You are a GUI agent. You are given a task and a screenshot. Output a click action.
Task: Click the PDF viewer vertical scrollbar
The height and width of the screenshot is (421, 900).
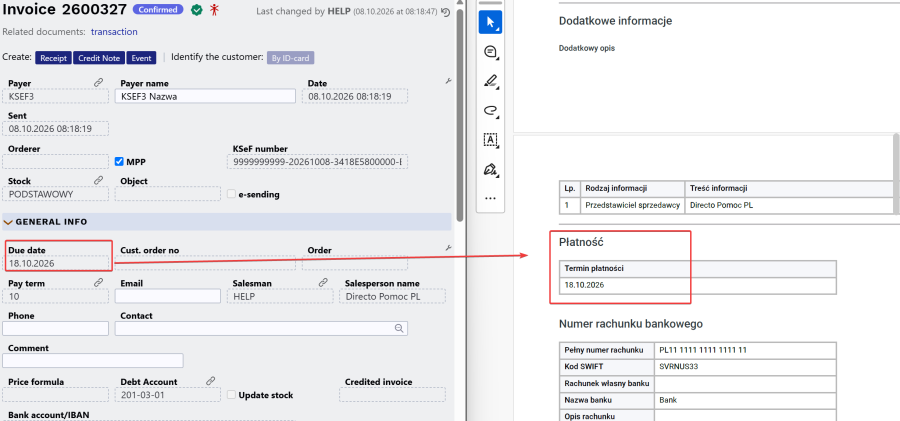point(897,173)
